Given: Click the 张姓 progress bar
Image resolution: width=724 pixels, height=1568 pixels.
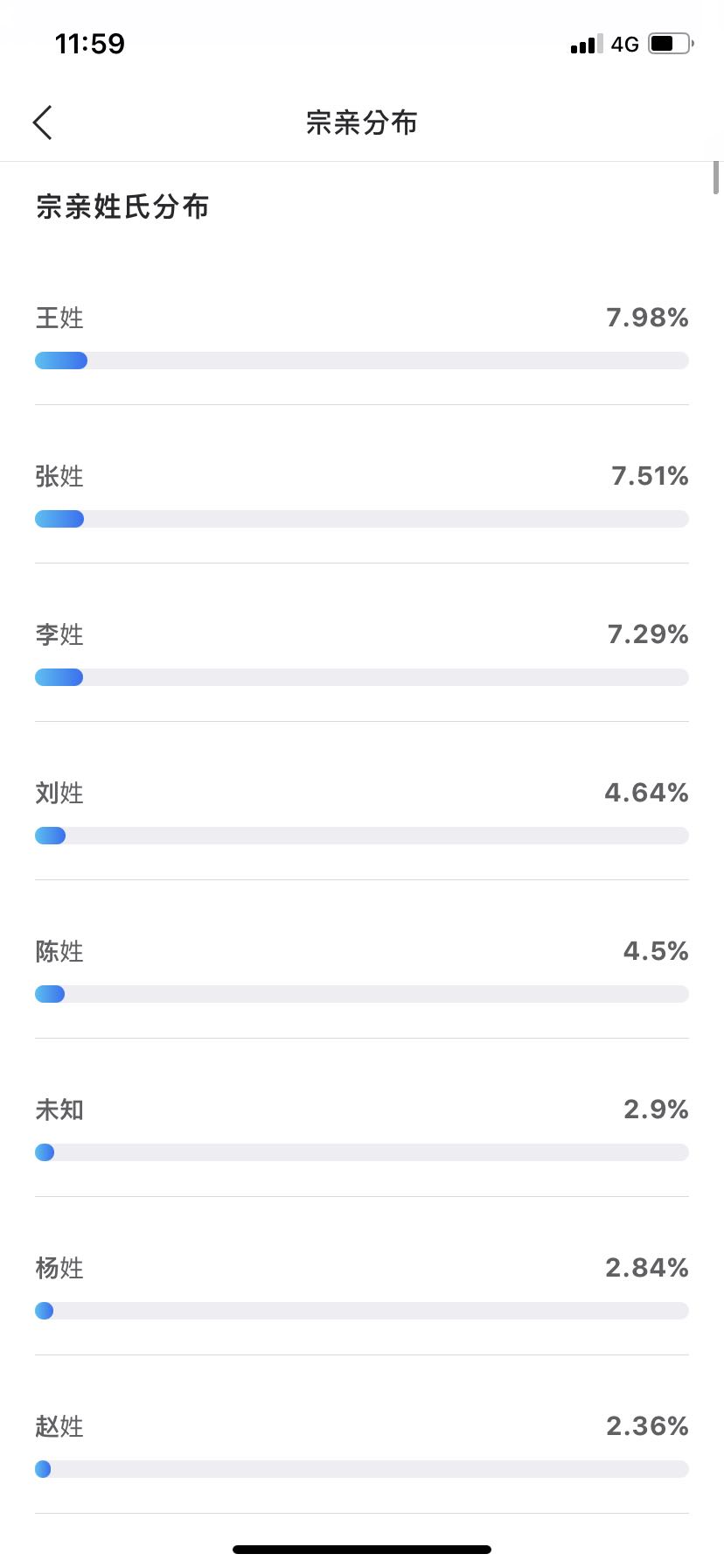Looking at the screenshot, I should click(362, 519).
